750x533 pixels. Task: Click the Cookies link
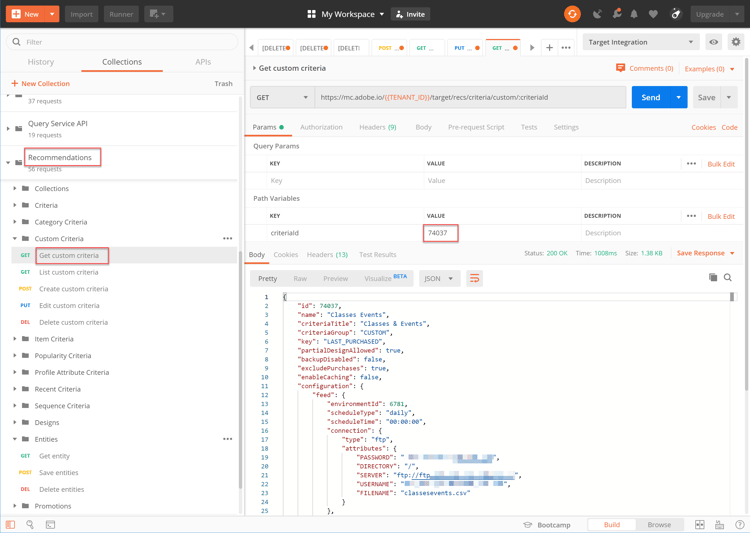coord(703,127)
